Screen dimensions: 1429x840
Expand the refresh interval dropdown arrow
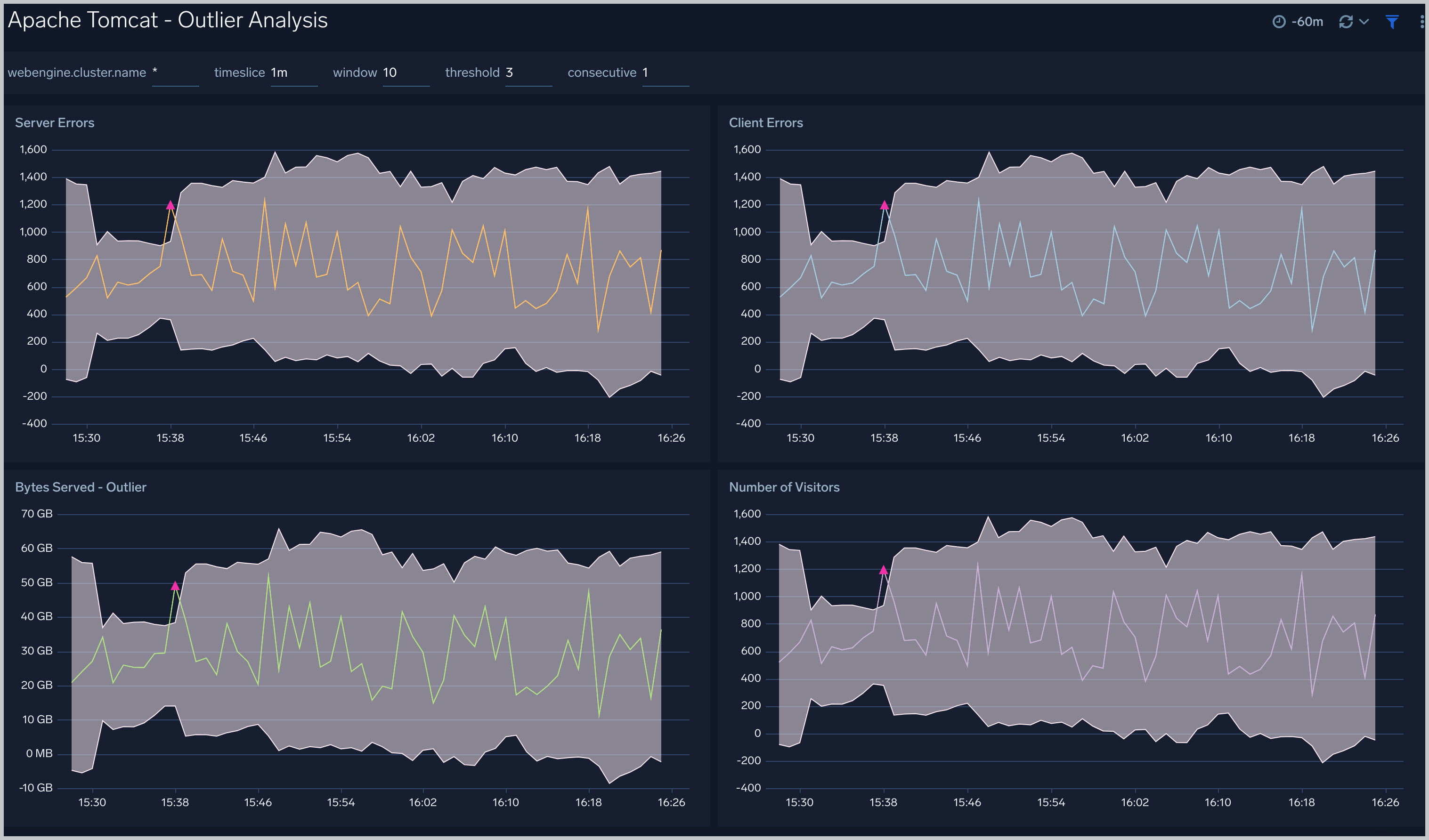[1364, 22]
